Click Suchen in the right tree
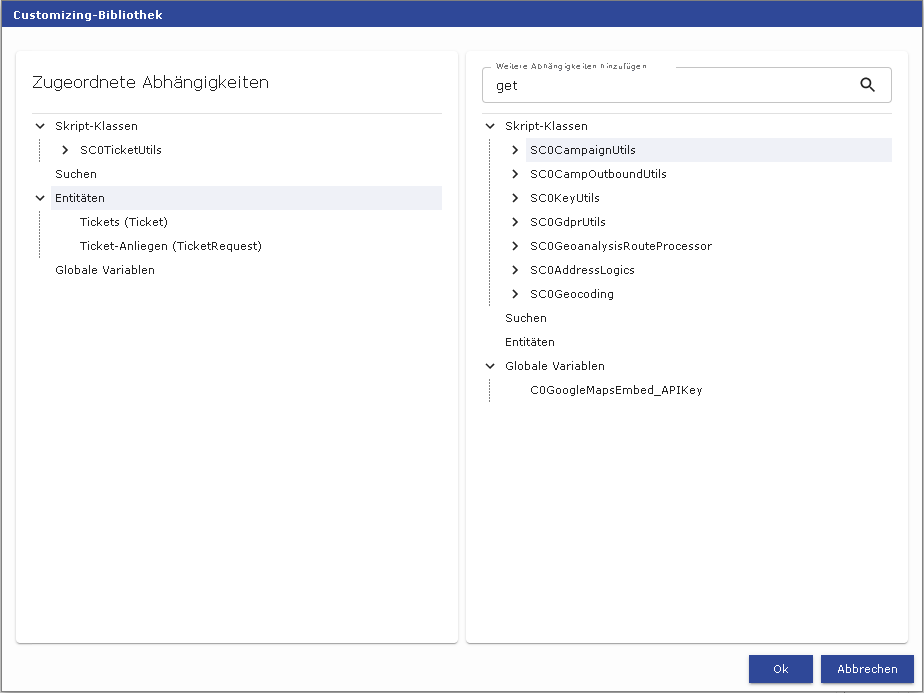924x693 pixels. point(526,318)
